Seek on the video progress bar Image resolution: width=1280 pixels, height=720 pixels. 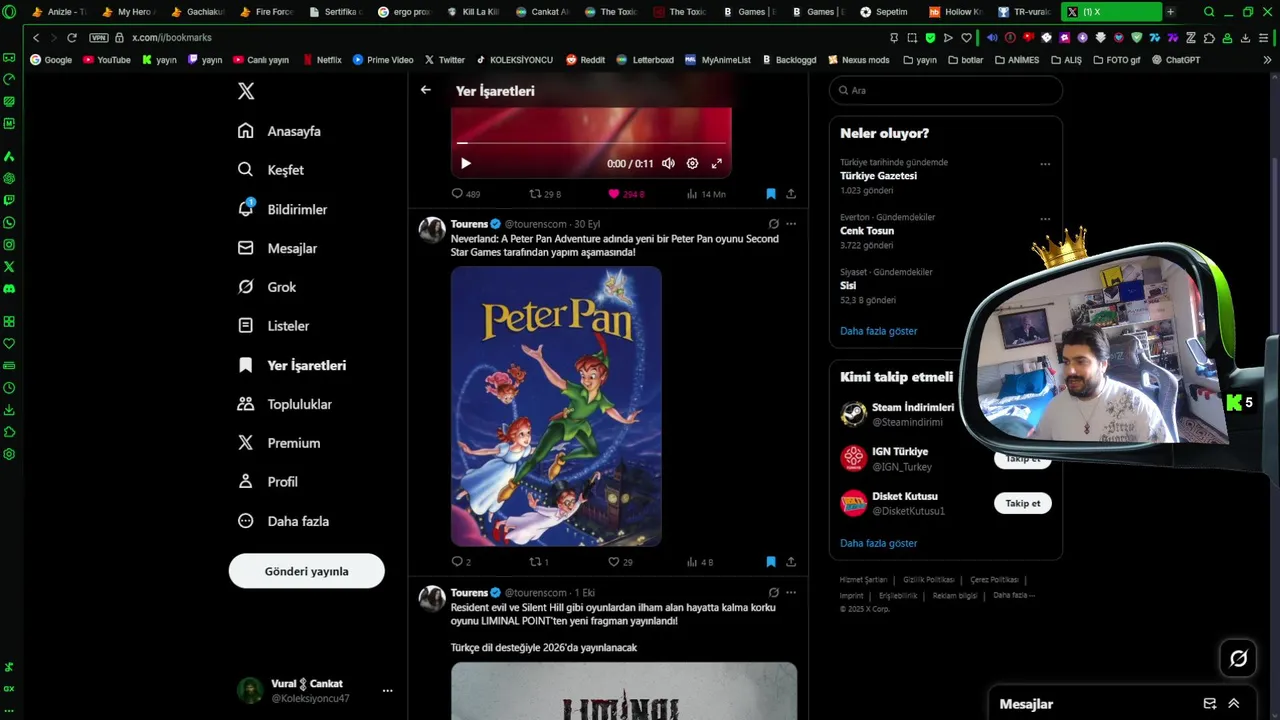(x=591, y=143)
